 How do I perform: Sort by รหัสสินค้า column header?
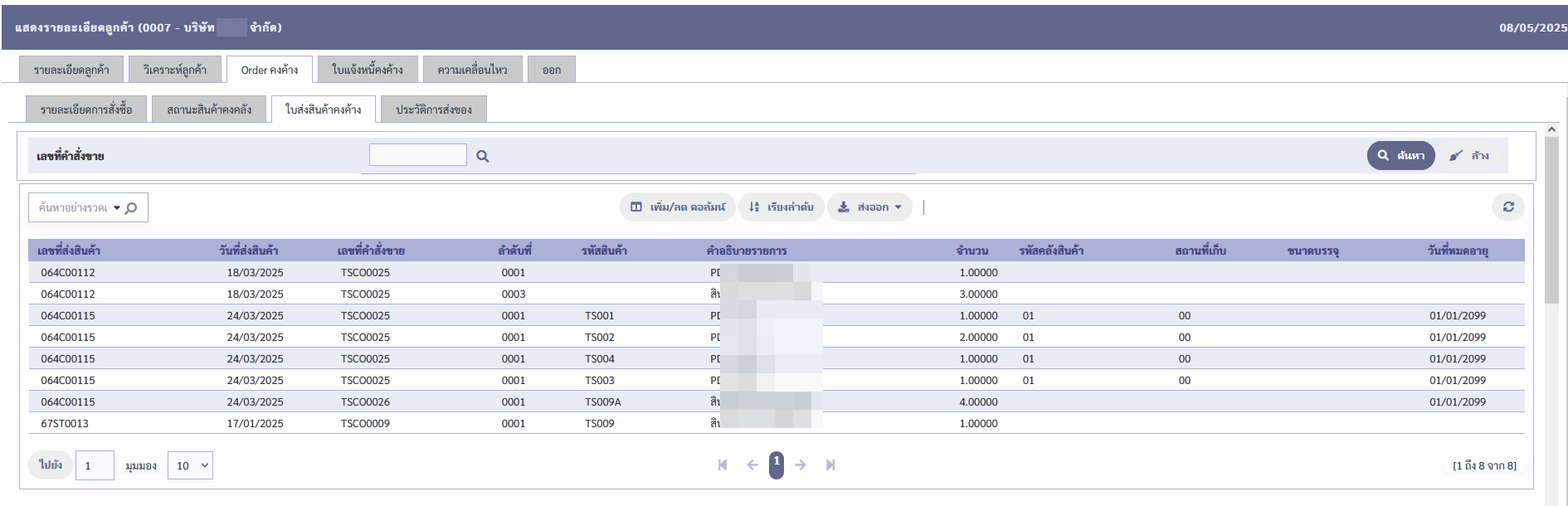(604, 251)
